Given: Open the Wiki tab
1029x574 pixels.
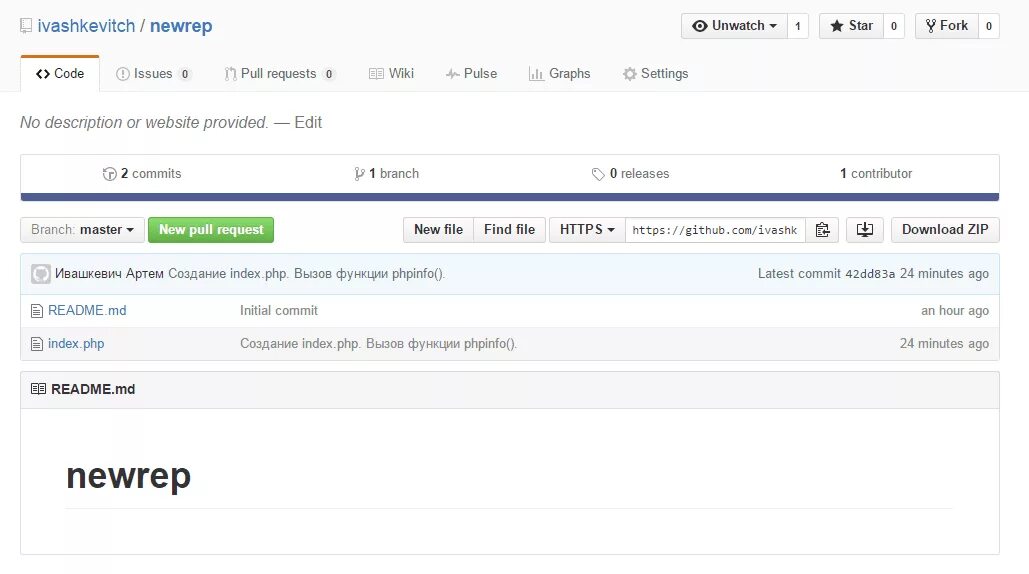Looking at the screenshot, I should (x=391, y=73).
